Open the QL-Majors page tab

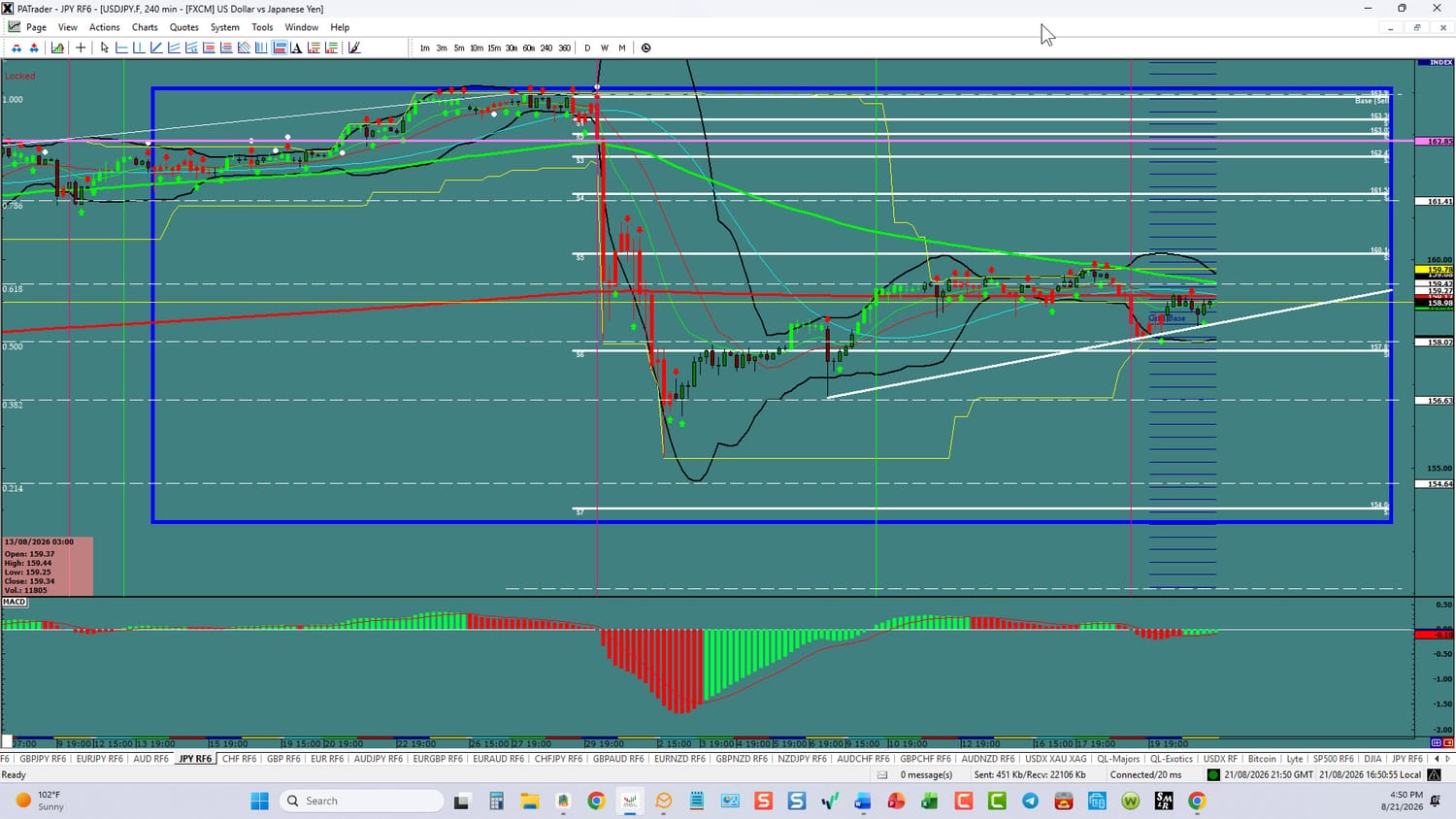click(x=1118, y=759)
